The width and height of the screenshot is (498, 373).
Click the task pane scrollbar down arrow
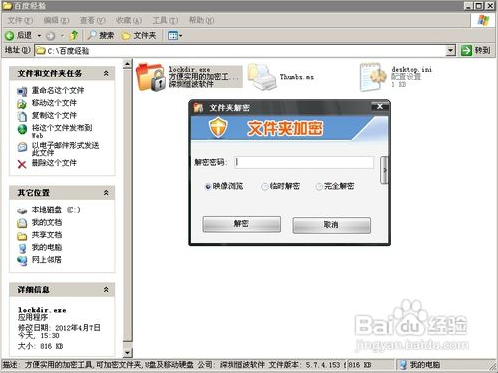click(127, 352)
